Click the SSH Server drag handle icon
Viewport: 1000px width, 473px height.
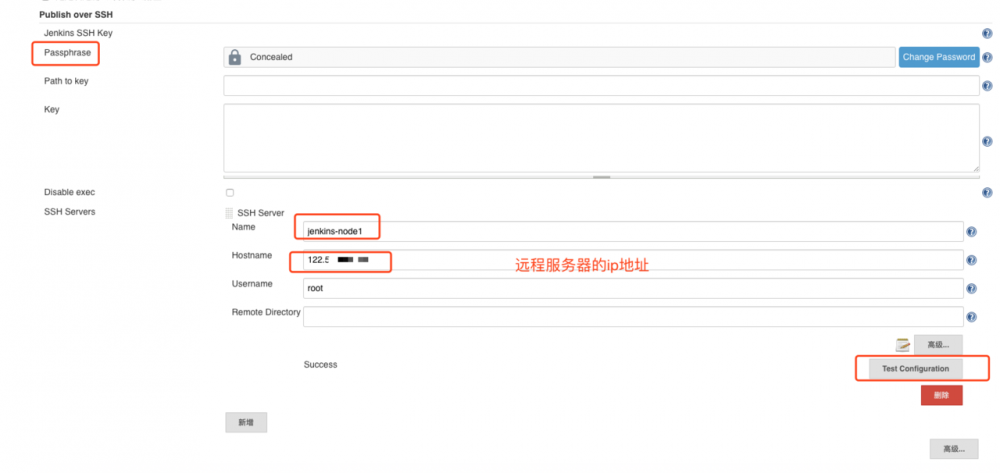tap(229, 214)
